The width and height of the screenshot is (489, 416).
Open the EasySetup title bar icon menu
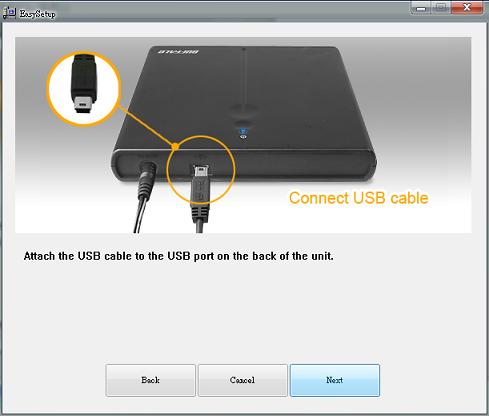[x=9, y=13]
